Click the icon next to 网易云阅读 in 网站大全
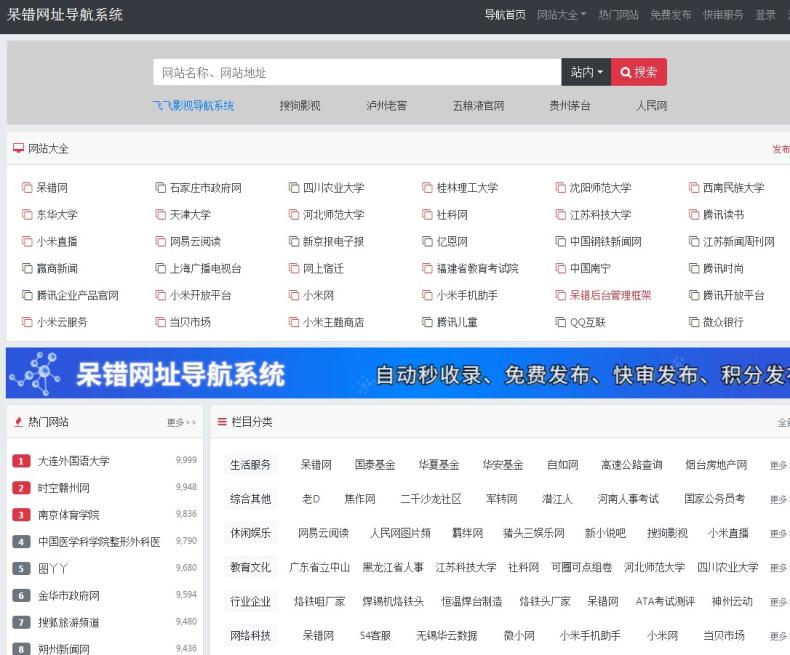The width and height of the screenshot is (790, 655). click(x=160, y=241)
